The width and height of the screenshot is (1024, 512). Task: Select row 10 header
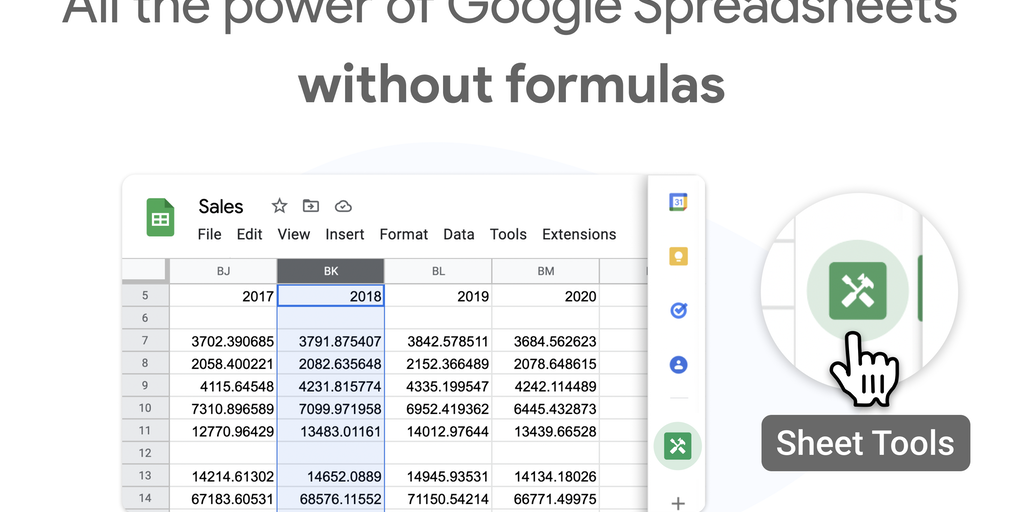click(145, 408)
